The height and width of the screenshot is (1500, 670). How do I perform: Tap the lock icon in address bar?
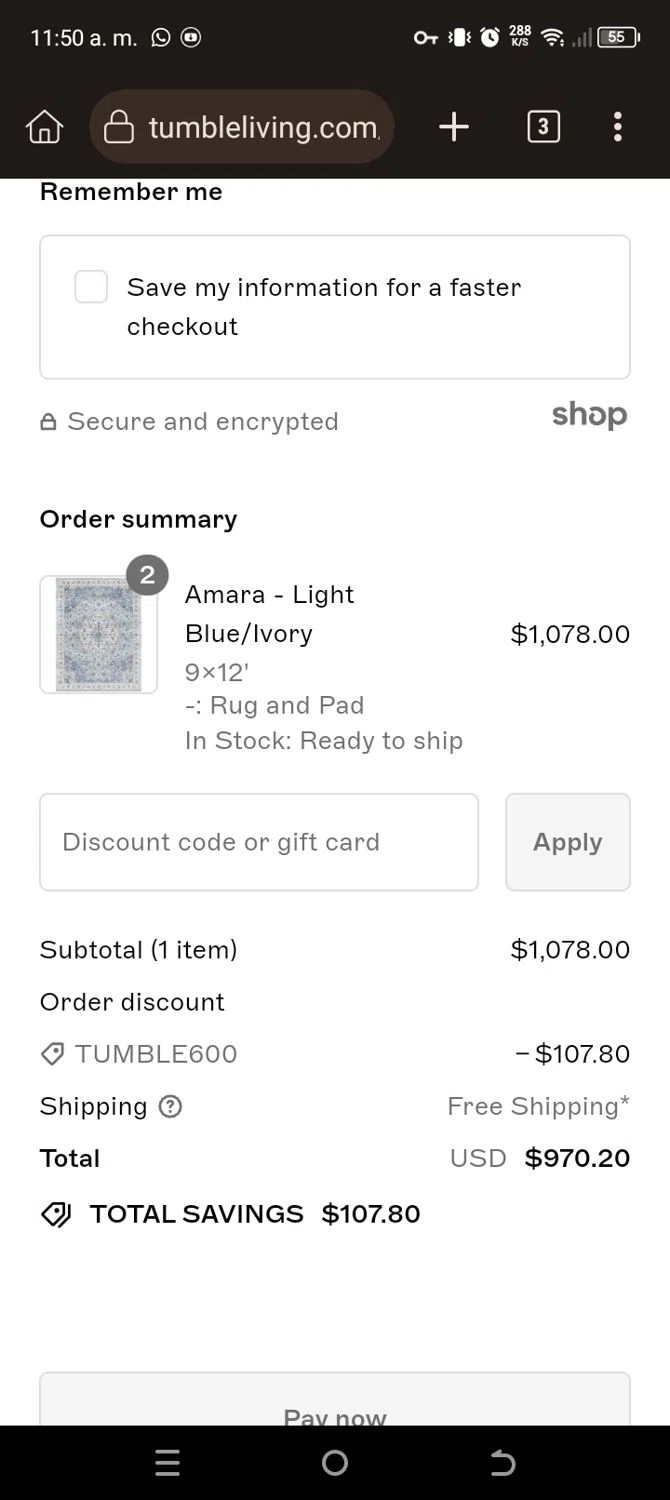119,127
